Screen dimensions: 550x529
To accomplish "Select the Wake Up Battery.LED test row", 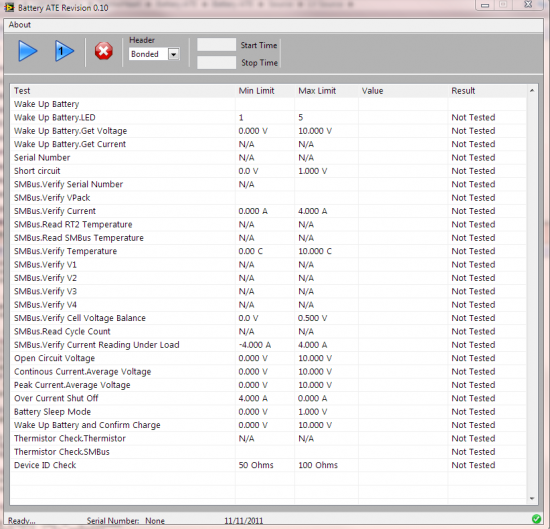I will 268,118.
